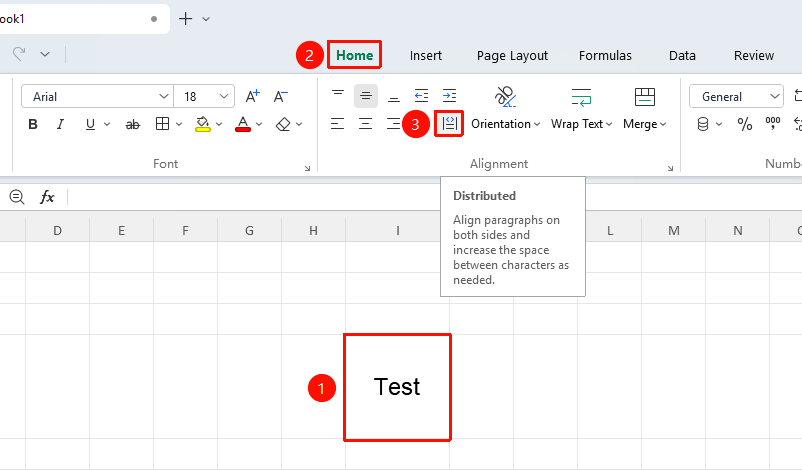This screenshot has height=470, width=802.
Task: Expand font color options arrow
Action: click(x=259, y=124)
